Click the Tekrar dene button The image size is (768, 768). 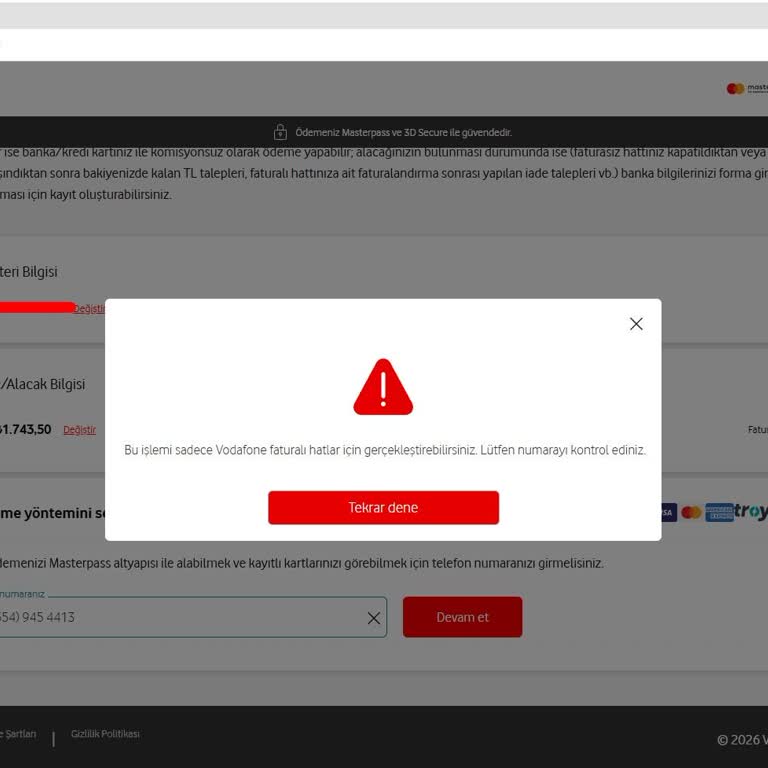384,507
